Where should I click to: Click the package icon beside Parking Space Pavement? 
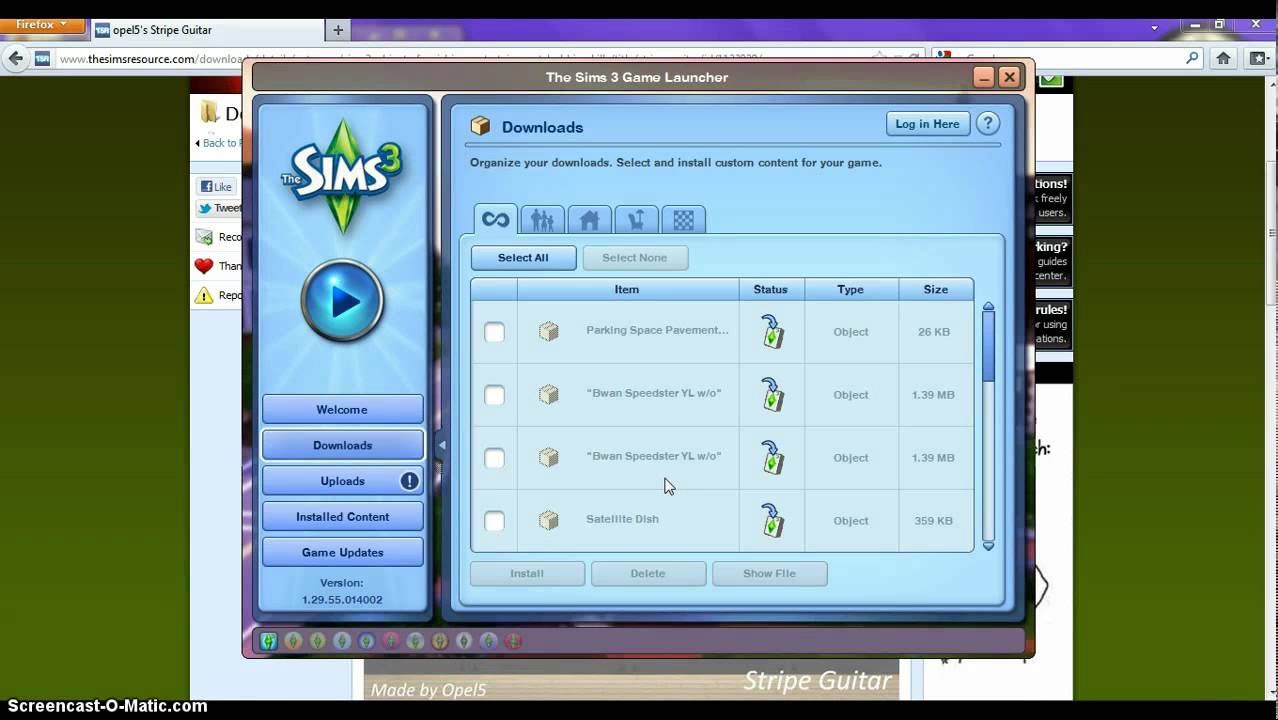(548, 331)
